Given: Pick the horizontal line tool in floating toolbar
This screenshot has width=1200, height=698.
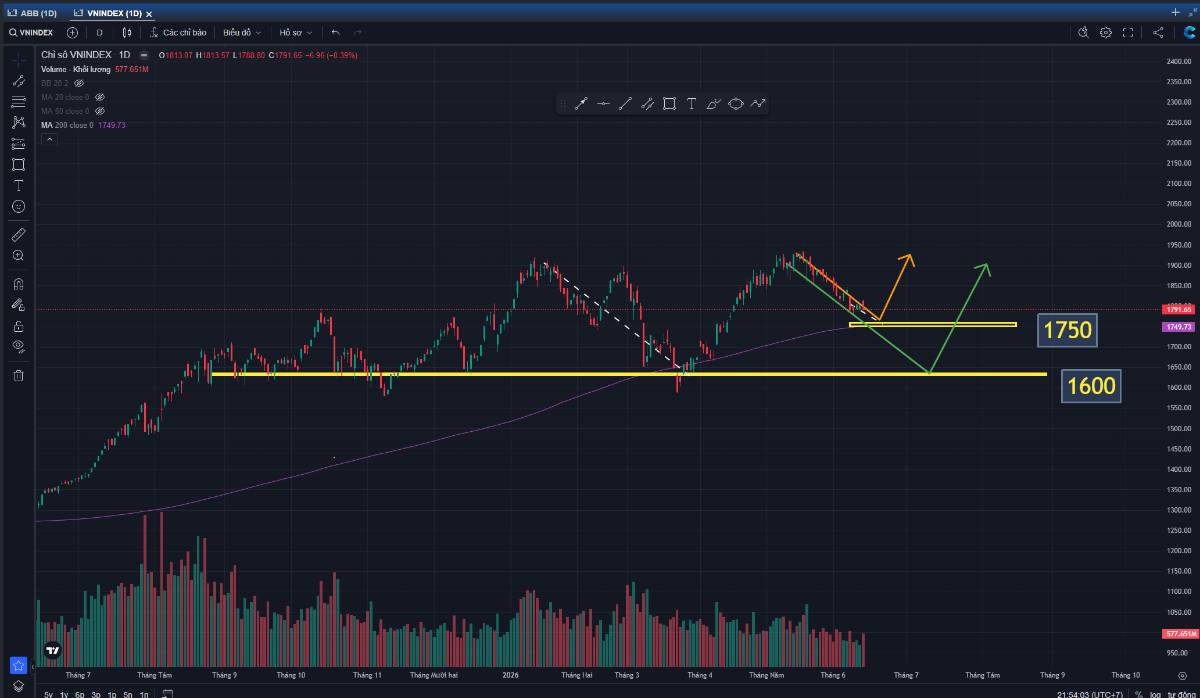Looking at the screenshot, I should (603, 103).
